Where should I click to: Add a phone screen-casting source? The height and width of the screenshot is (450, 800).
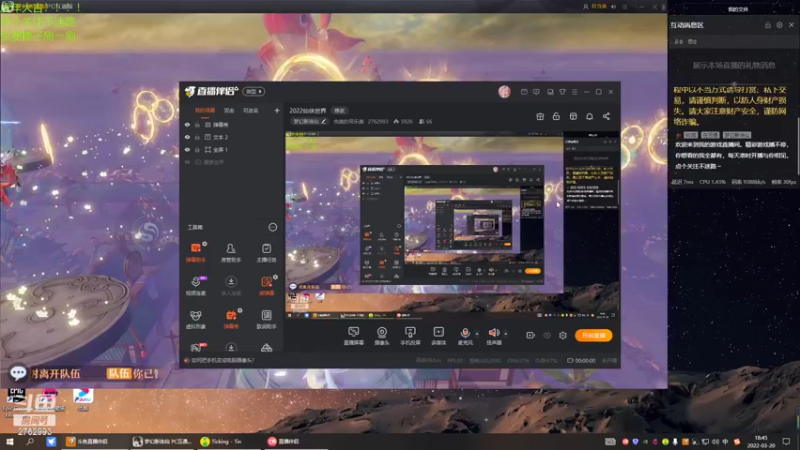coord(410,336)
